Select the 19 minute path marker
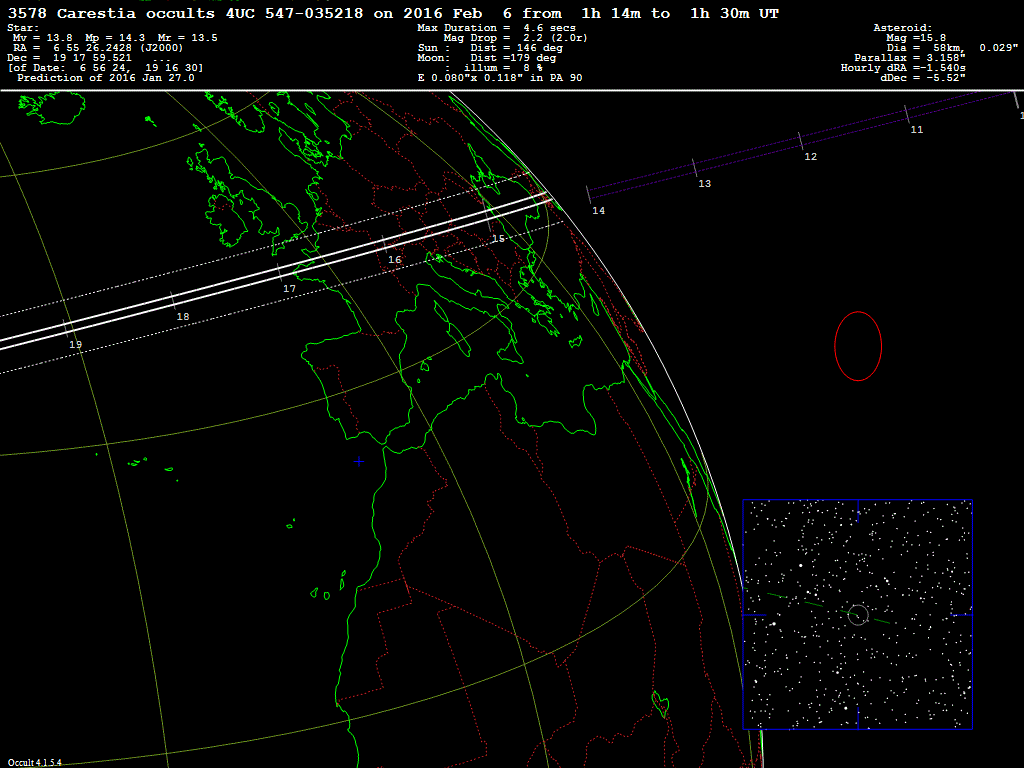Image resolution: width=1024 pixels, height=768 pixels. pyautogui.click(x=75, y=344)
